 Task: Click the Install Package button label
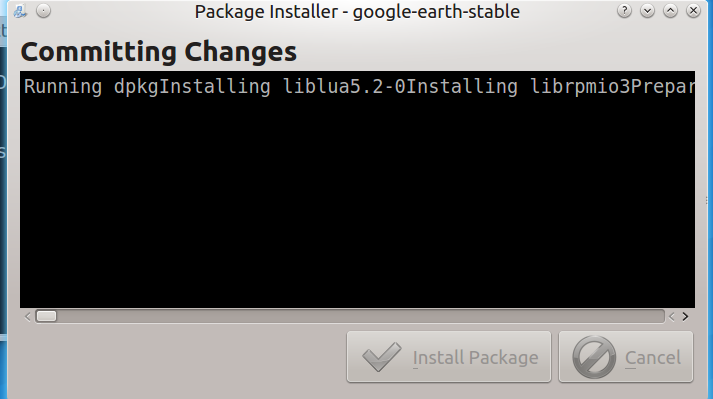point(475,358)
